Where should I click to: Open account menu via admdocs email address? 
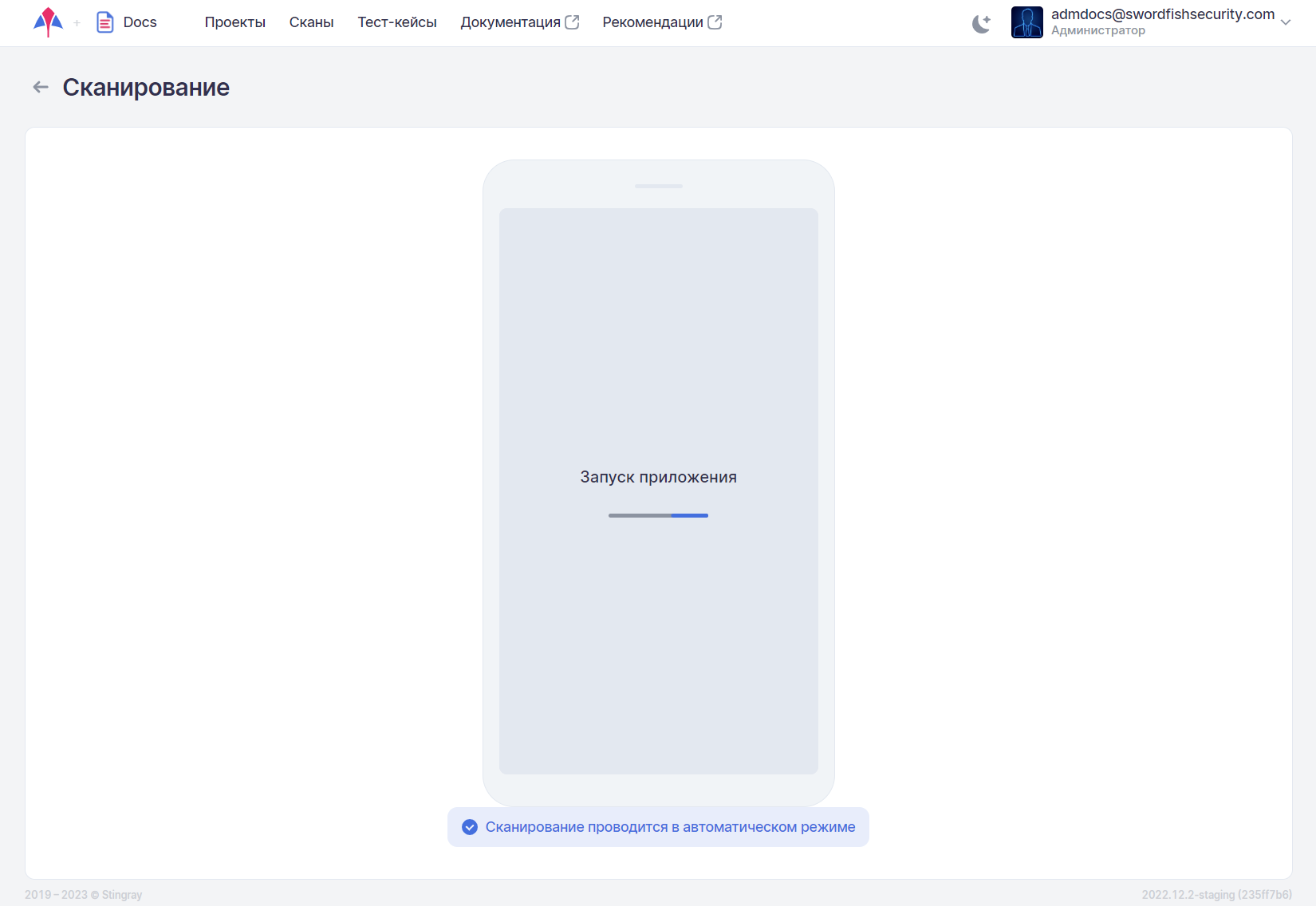(1162, 14)
